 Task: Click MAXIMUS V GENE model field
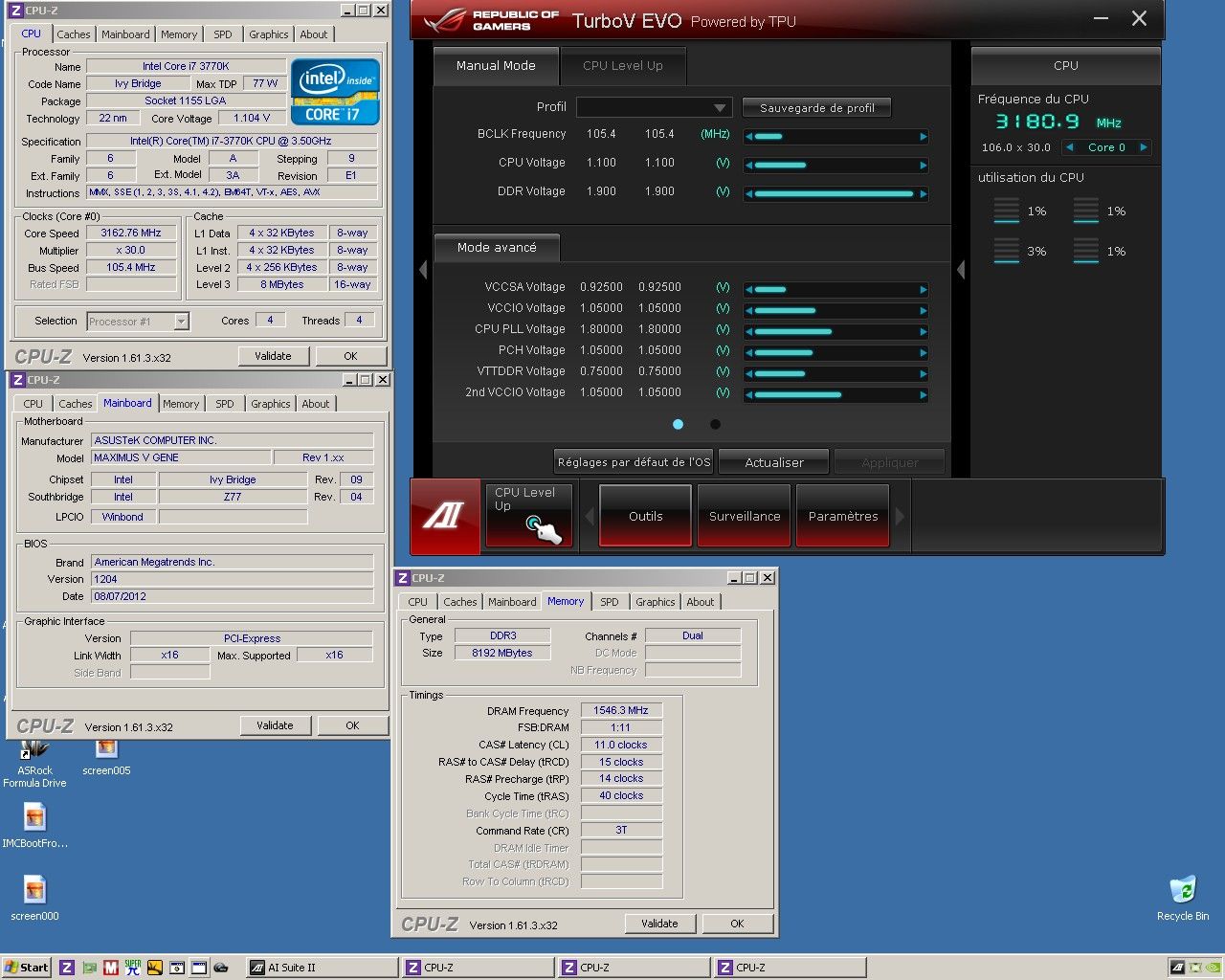181,457
